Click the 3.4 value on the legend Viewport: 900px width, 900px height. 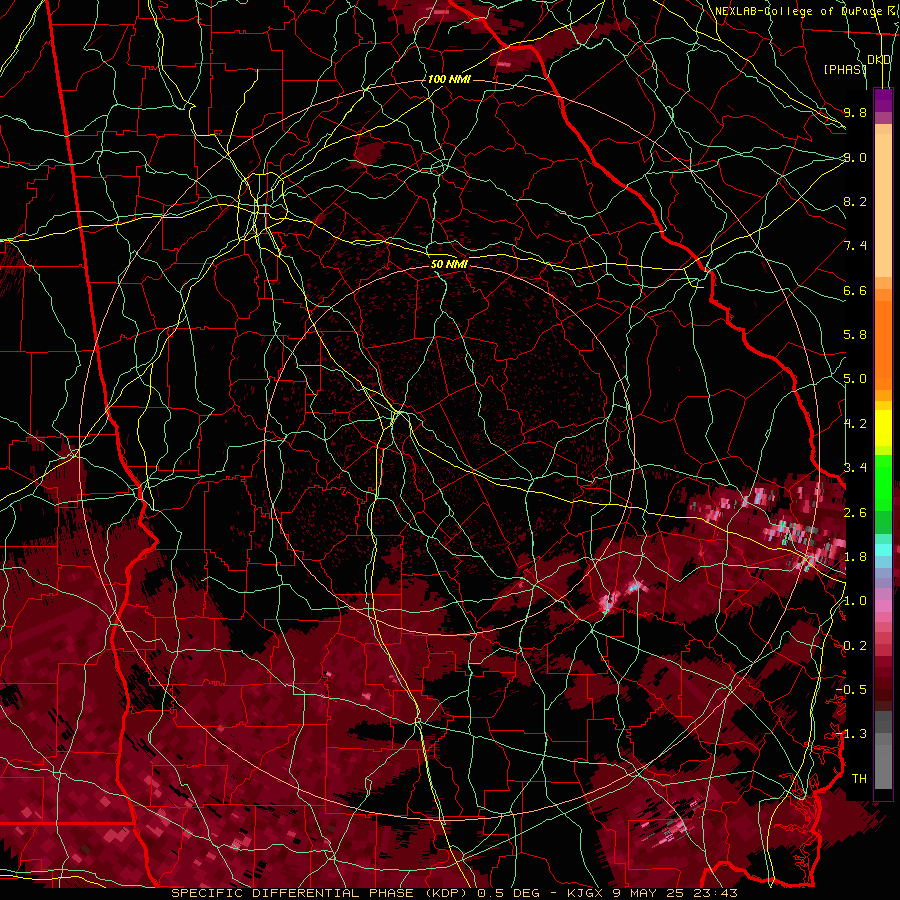coord(855,468)
